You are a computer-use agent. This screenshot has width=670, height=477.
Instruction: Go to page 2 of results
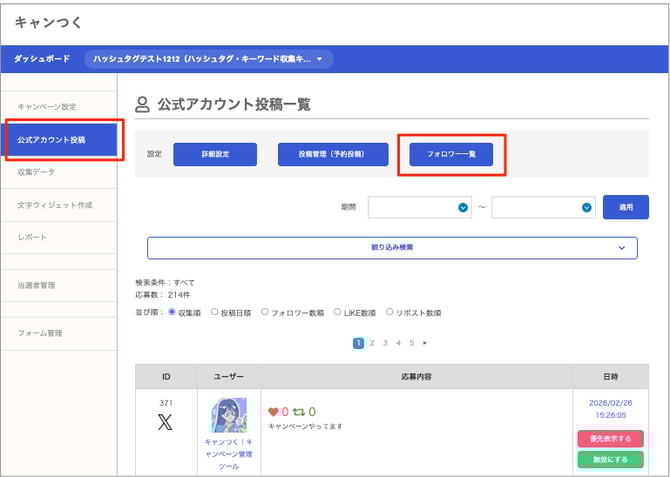pyautogui.click(x=371, y=343)
